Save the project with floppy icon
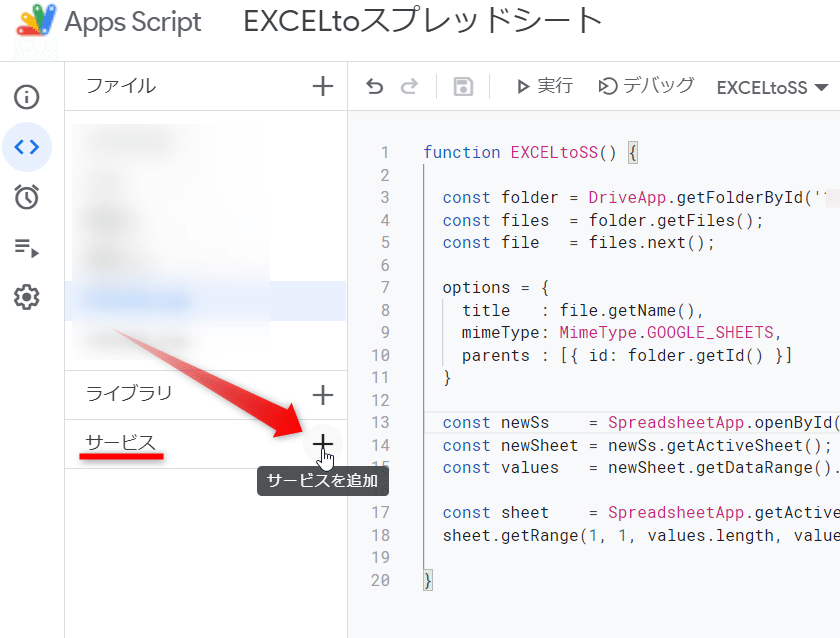The height and width of the screenshot is (638, 840). (x=463, y=86)
